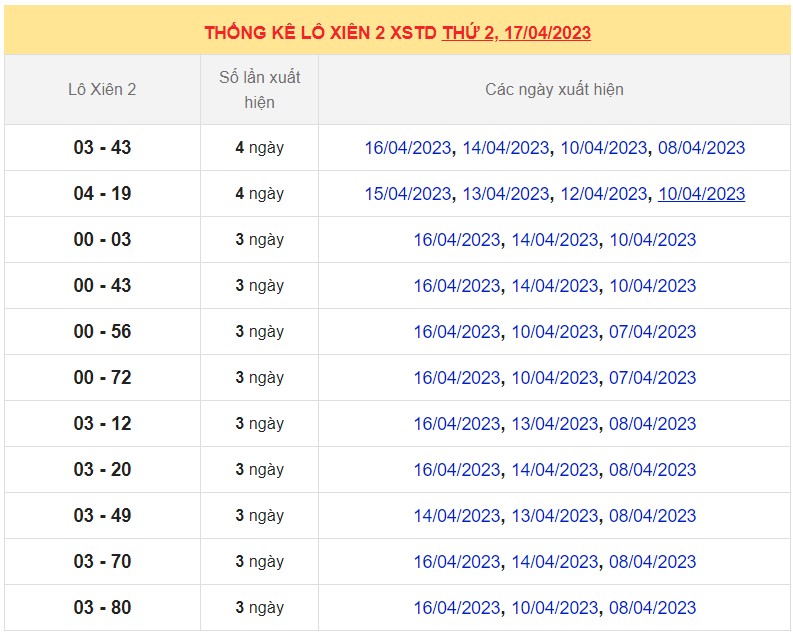Screen dimensions: 793x634
Task: Open underlined 10/04/2023 in 04 - 19 row
Action: (x=701, y=194)
